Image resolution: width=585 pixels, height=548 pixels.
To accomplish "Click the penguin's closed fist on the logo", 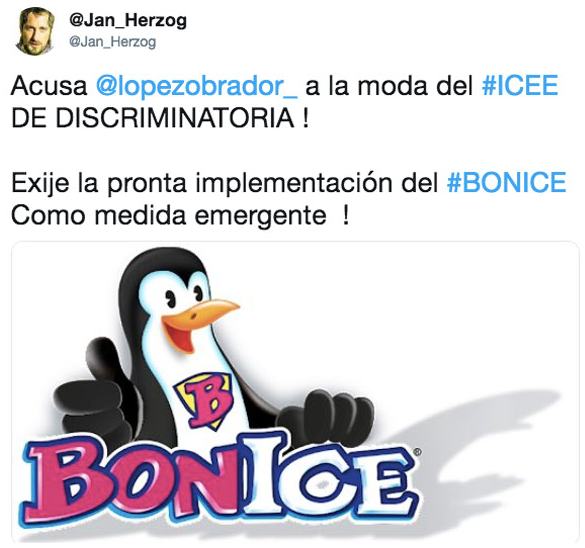I will coord(328,416).
